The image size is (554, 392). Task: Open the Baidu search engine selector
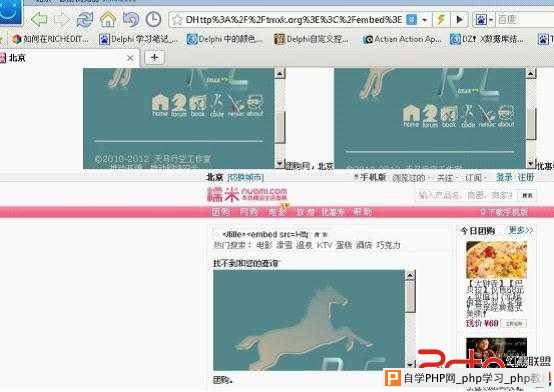point(483,20)
